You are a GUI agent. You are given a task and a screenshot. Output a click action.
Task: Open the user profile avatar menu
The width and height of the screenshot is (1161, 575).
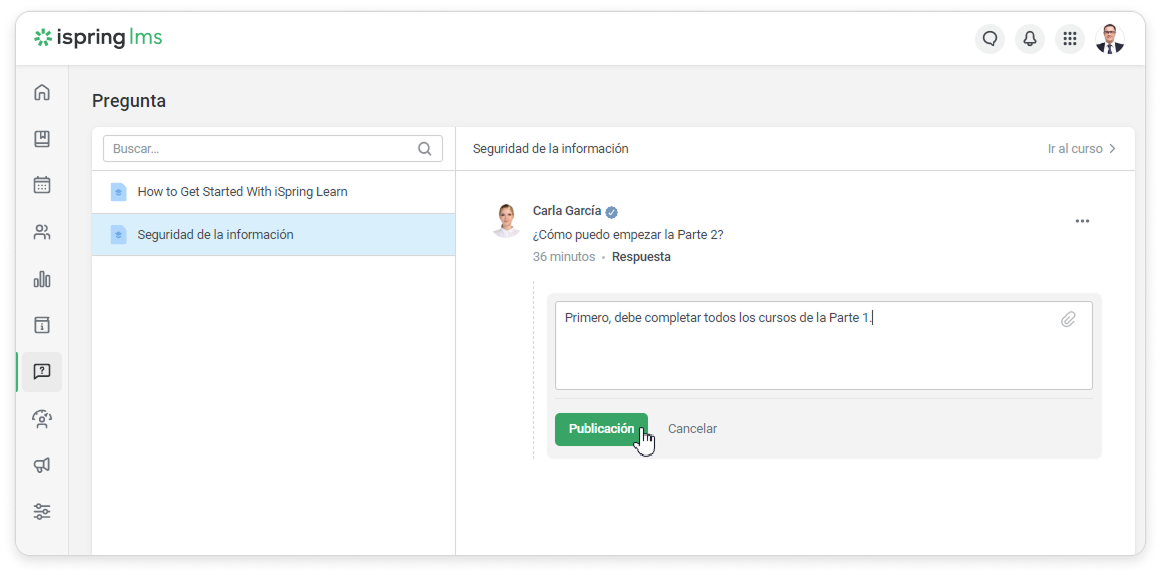[x=1110, y=39]
